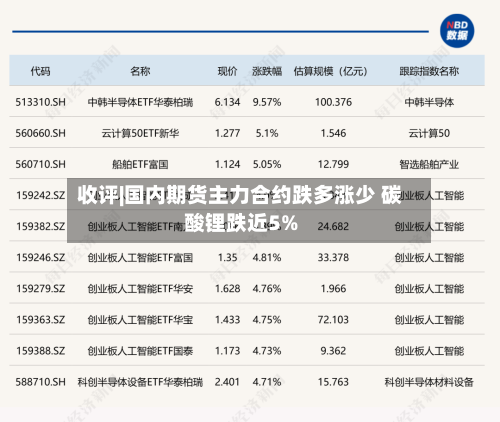The width and height of the screenshot is (500, 422).
Task: Select code 159388.SZ
Action: click(x=41, y=351)
